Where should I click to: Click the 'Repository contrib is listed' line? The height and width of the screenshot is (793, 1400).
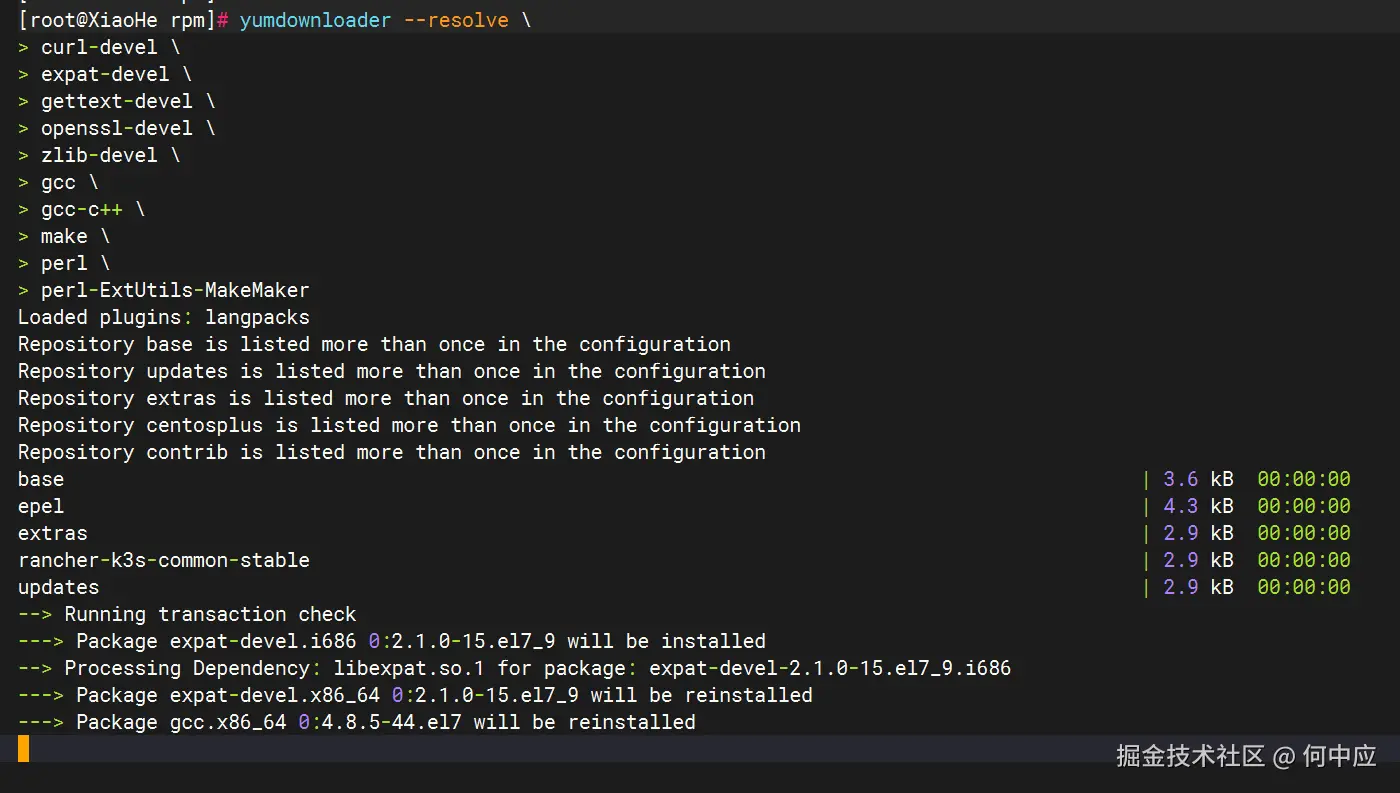coord(392,452)
